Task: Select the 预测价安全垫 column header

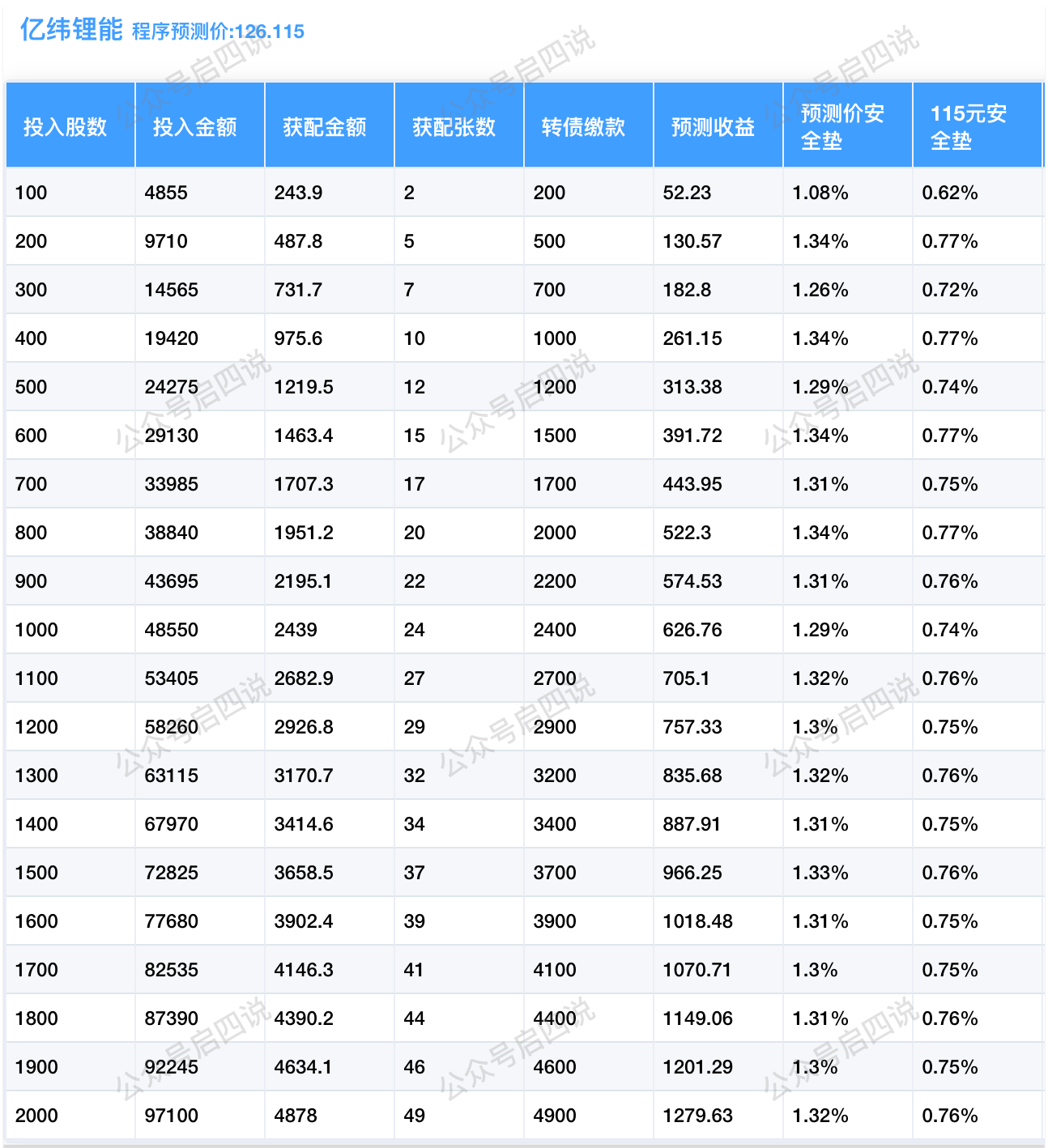Action: [x=842, y=127]
